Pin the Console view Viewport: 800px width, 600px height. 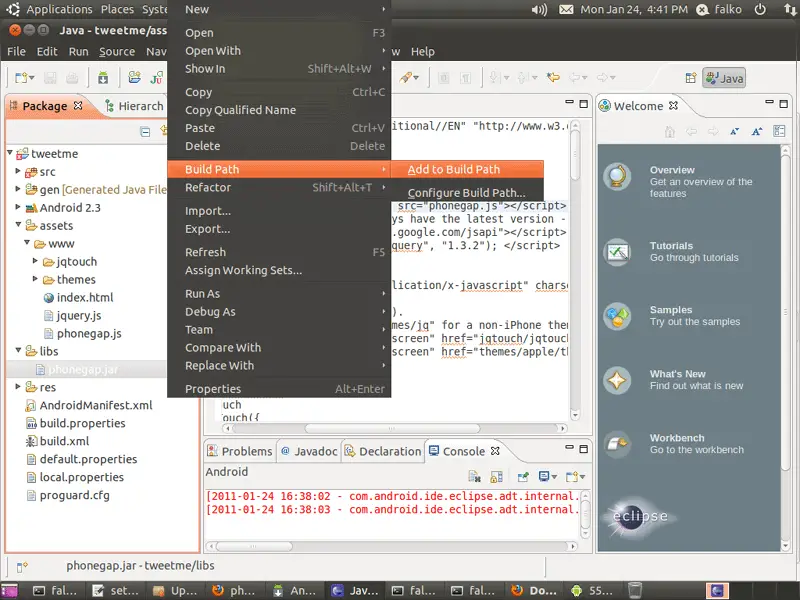point(523,477)
